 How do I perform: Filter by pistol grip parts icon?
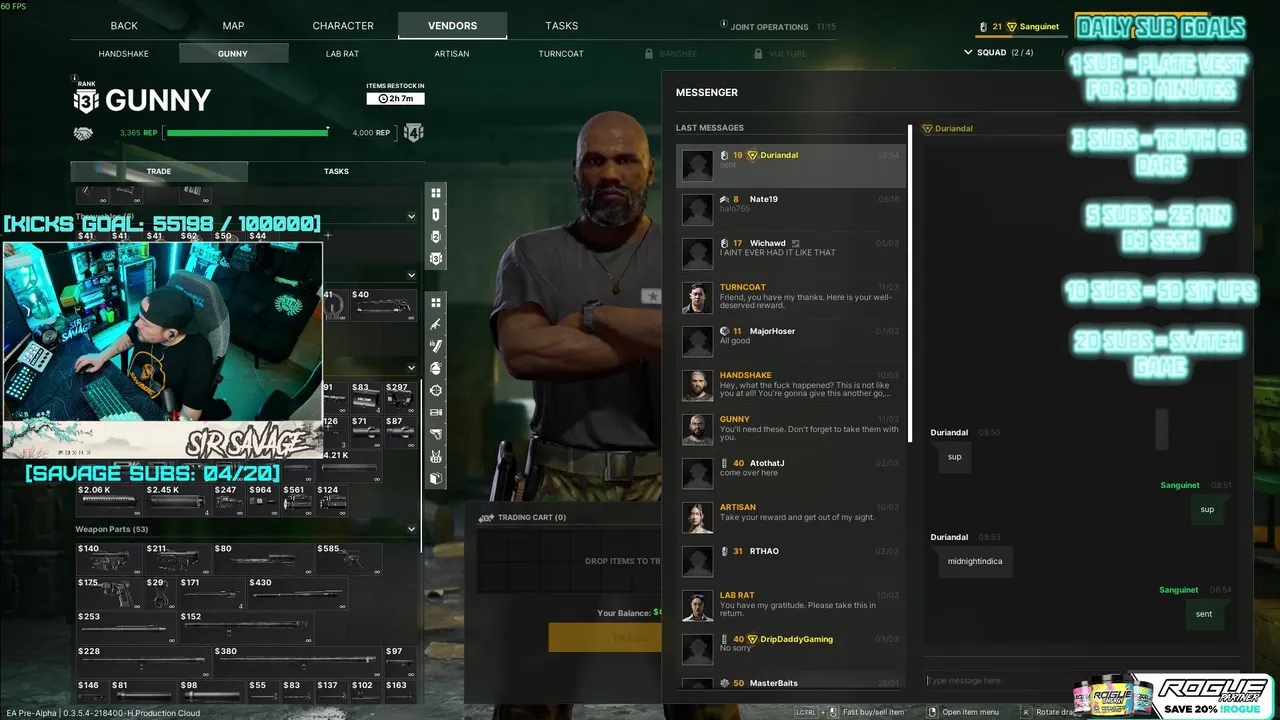coord(436,434)
